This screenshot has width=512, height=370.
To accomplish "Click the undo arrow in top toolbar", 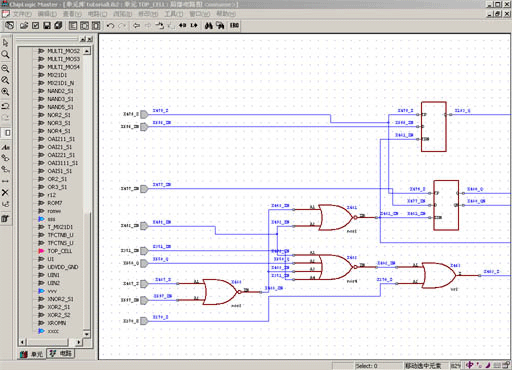I will pyautogui.click(x=110, y=25).
